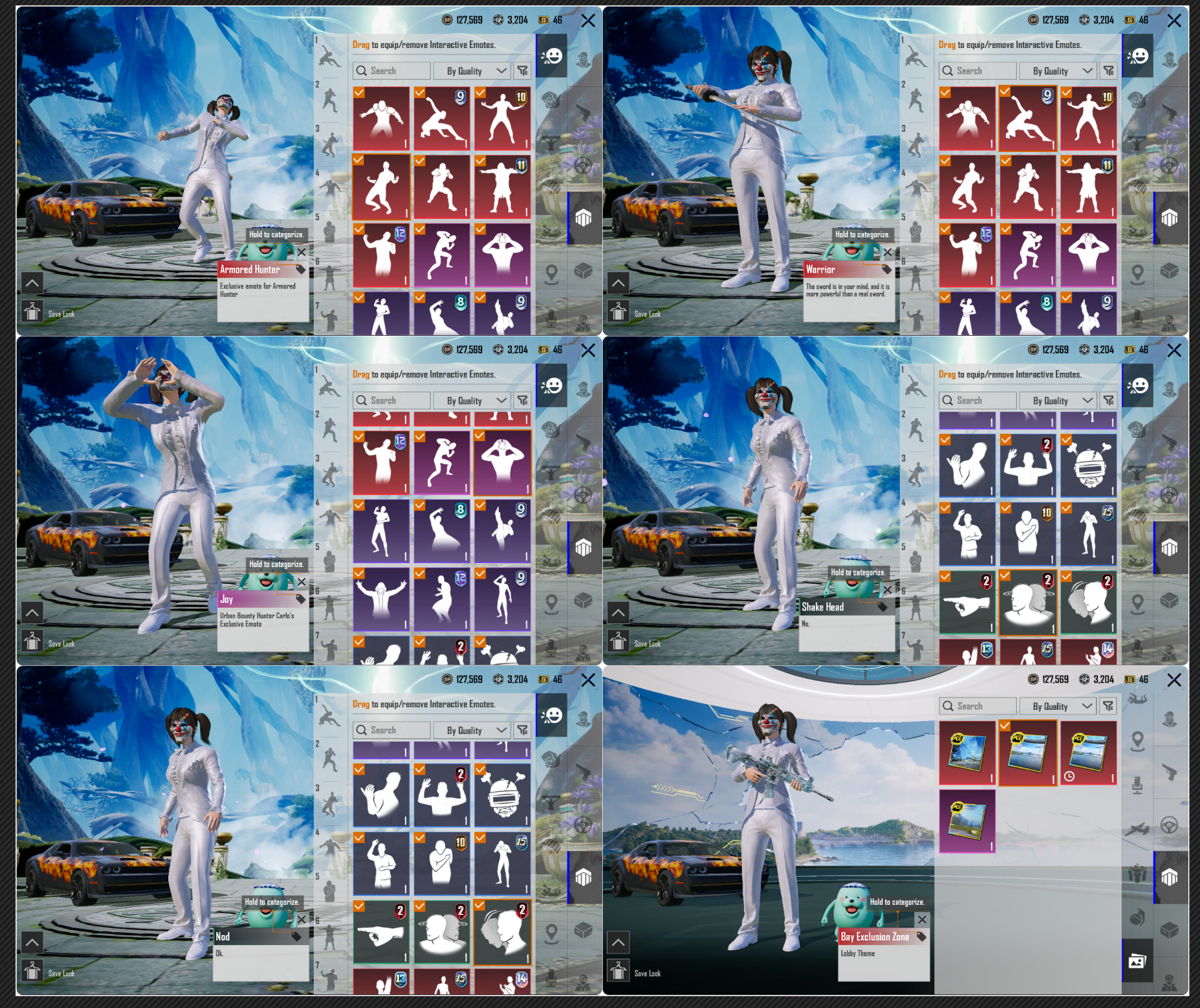Toggle the checkmark on the selected Bay Exclusion Zone theme
This screenshot has width=1200, height=1008.
click(x=1005, y=725)
